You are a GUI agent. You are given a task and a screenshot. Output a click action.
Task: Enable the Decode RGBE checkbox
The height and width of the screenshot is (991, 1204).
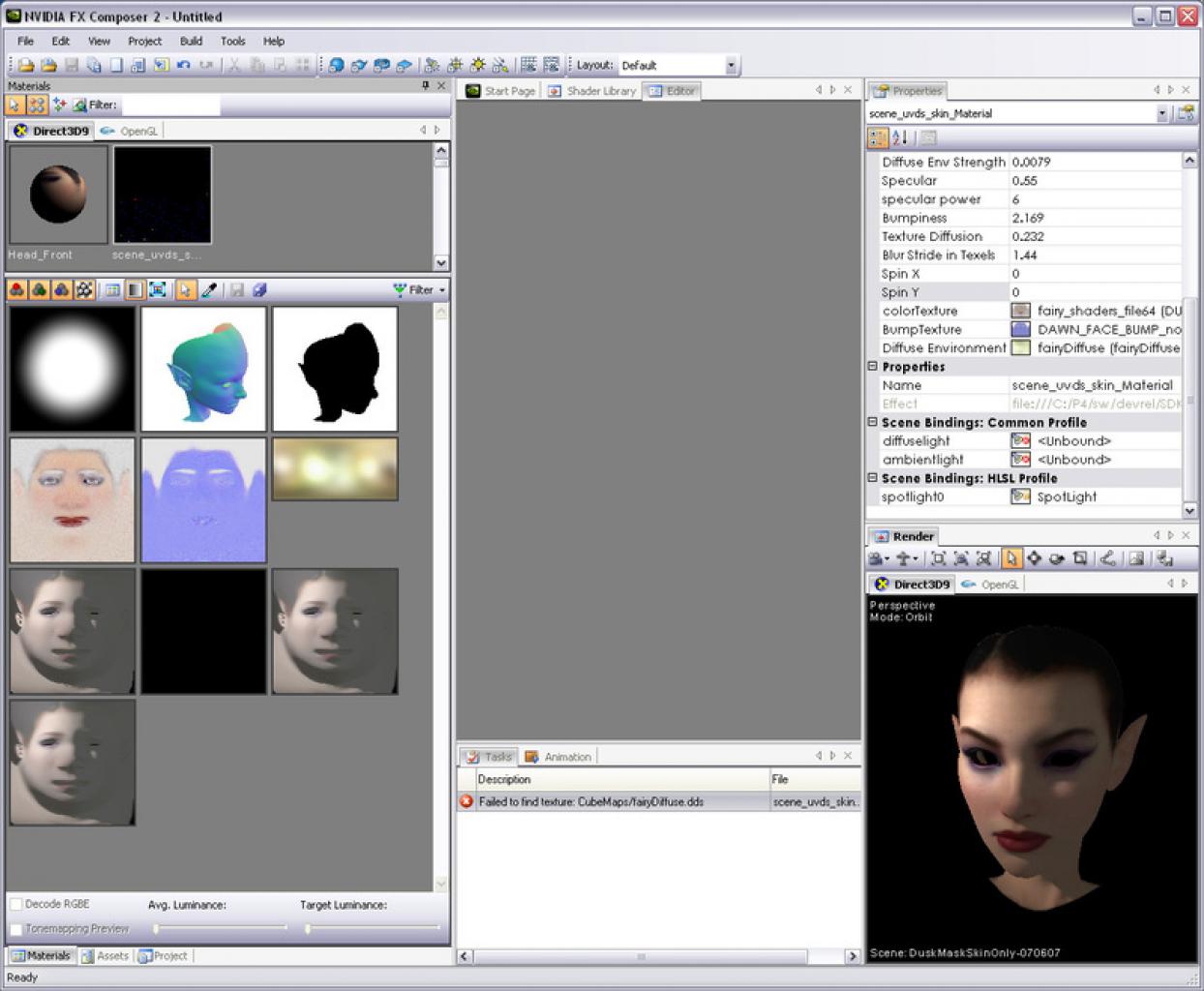[x=16, y=904]
